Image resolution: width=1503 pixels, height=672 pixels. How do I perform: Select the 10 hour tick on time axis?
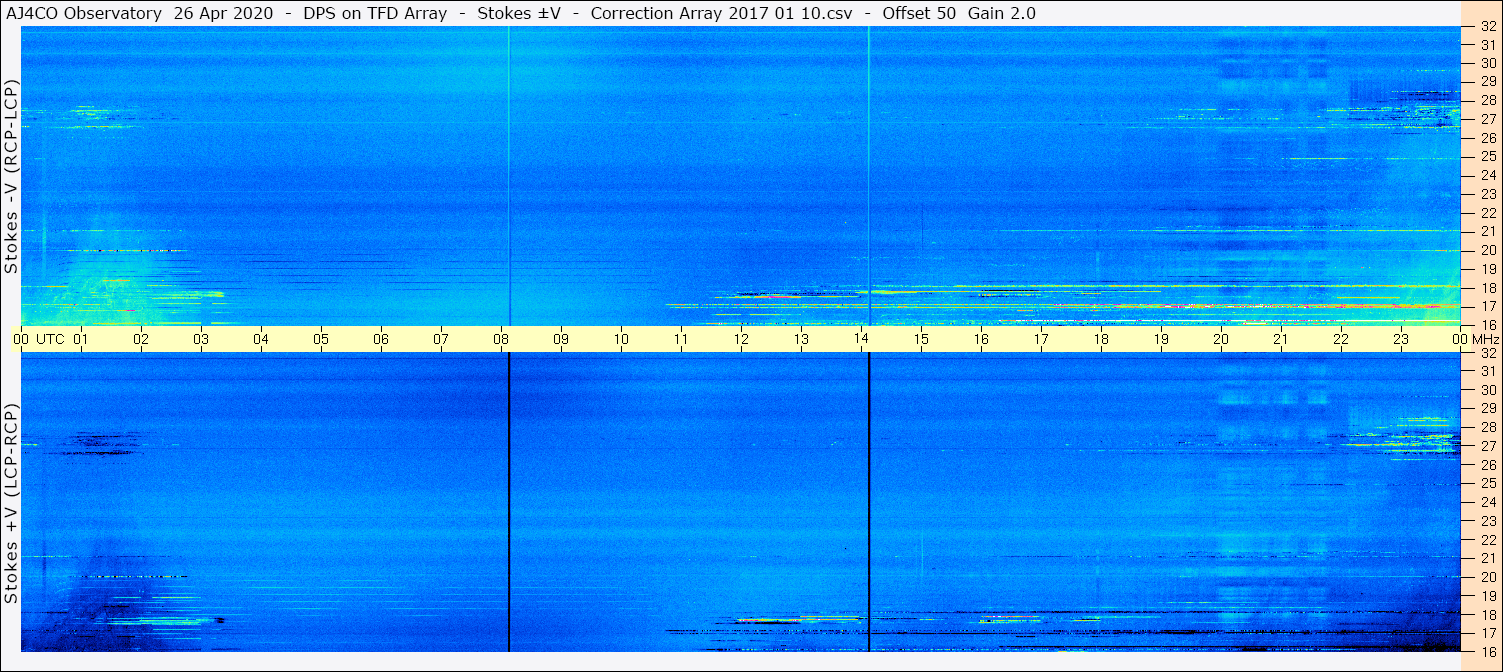pos(621,339)
